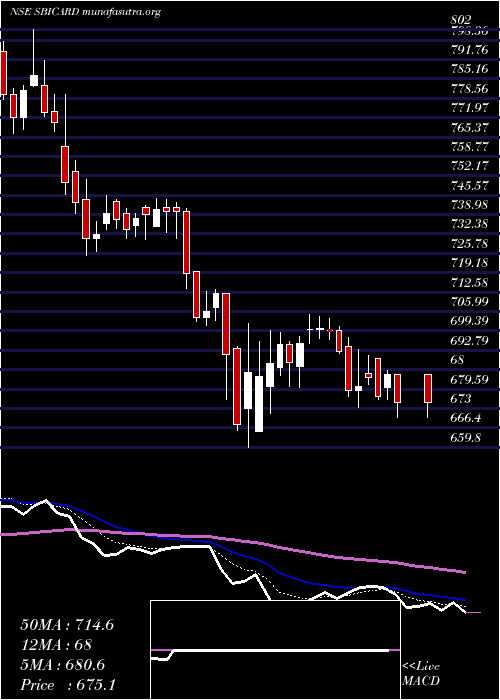Click the 699.39 price axis label

tap(470, 321)
